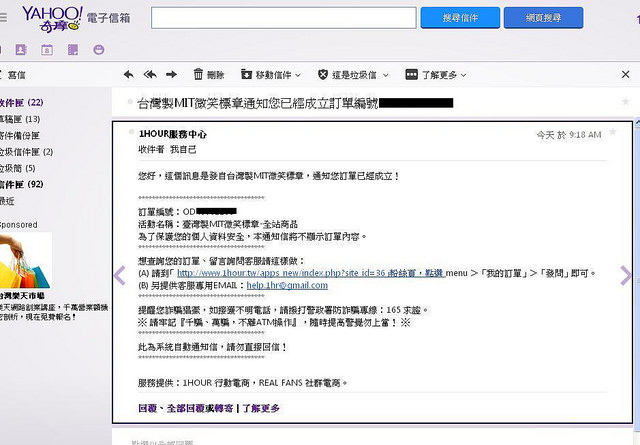Click the unread dot beside subject
Viewport: 640px width, 445px height.
tap(130, 101)
